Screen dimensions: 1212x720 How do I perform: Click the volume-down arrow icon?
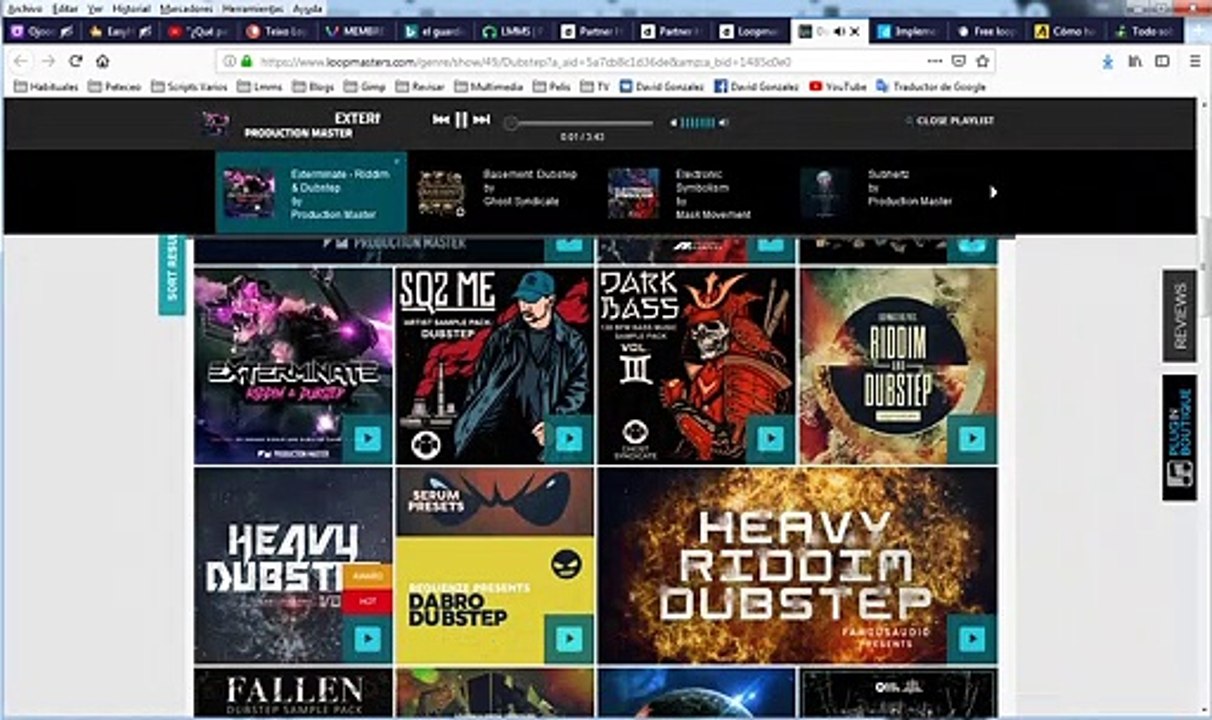[674, 123]
